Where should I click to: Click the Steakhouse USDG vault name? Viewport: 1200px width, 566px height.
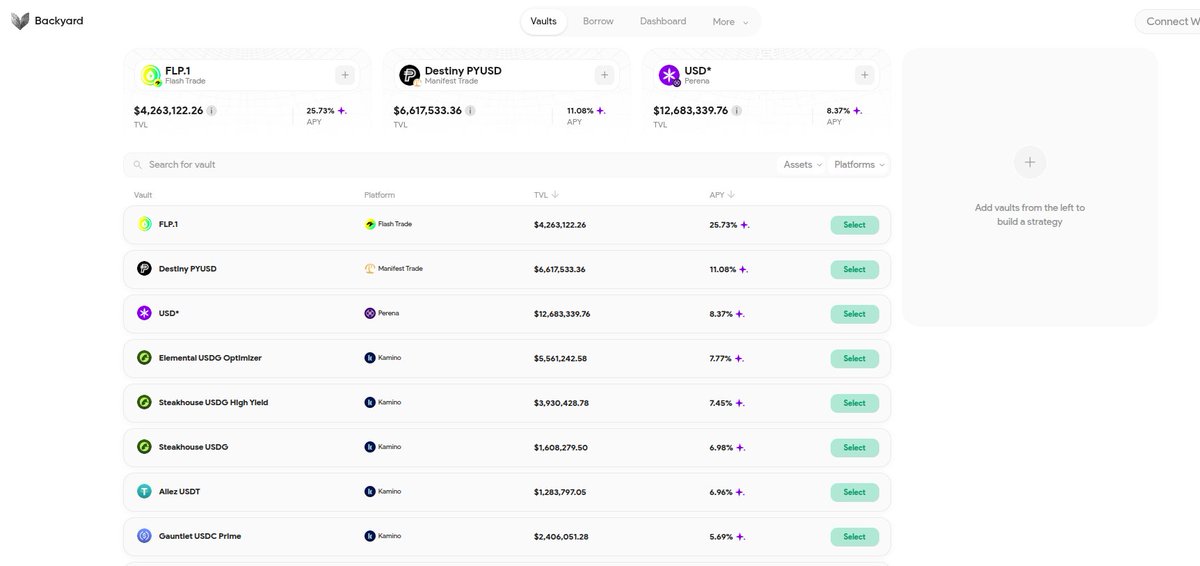[x=193, y=447]
